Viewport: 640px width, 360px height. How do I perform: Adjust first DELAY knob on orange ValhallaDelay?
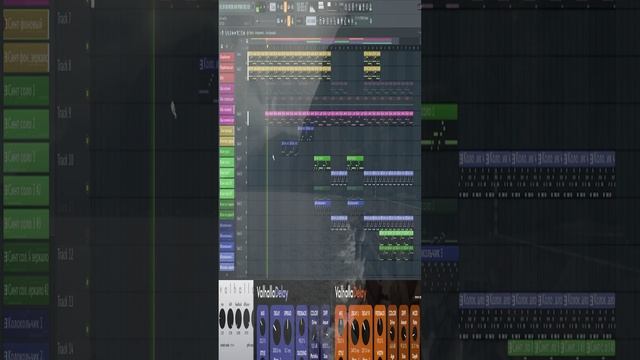click(355, 331)
